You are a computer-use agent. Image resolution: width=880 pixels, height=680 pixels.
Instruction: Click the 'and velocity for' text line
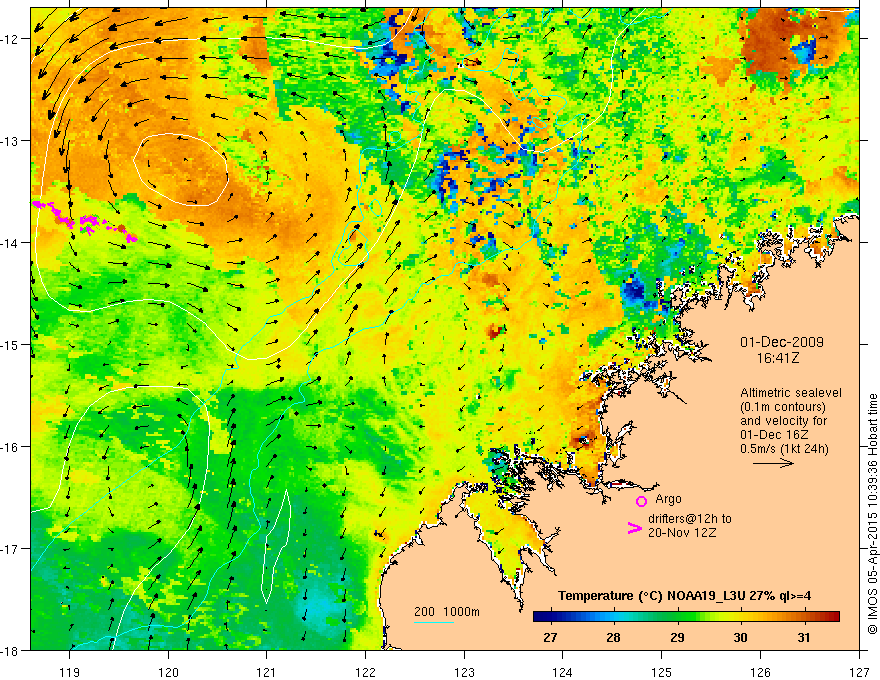coord(783,421)
